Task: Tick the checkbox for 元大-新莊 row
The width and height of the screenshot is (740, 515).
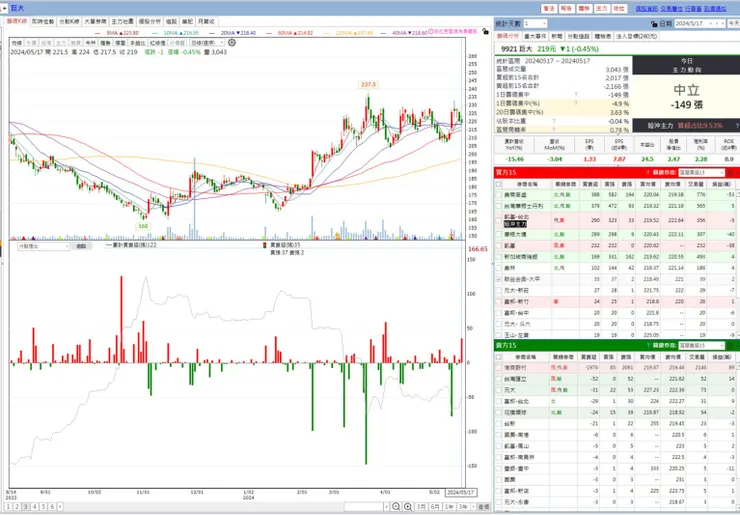Action: [x=499, y=290]
